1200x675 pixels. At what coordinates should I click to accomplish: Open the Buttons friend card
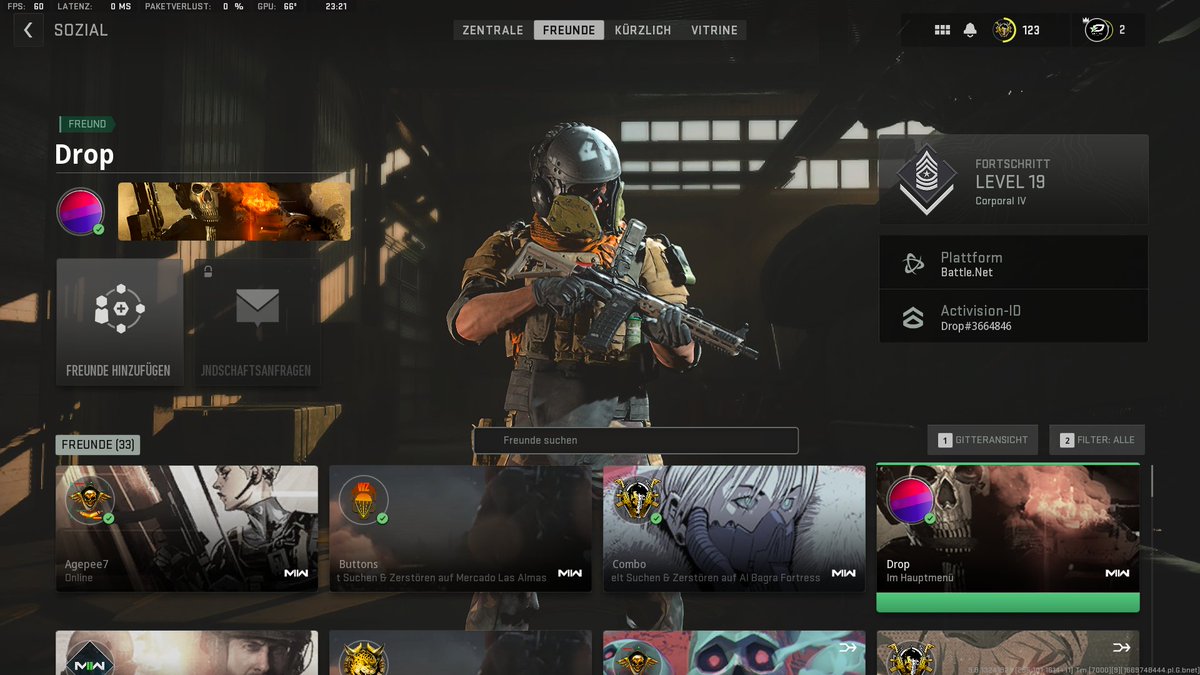point(461,528)
